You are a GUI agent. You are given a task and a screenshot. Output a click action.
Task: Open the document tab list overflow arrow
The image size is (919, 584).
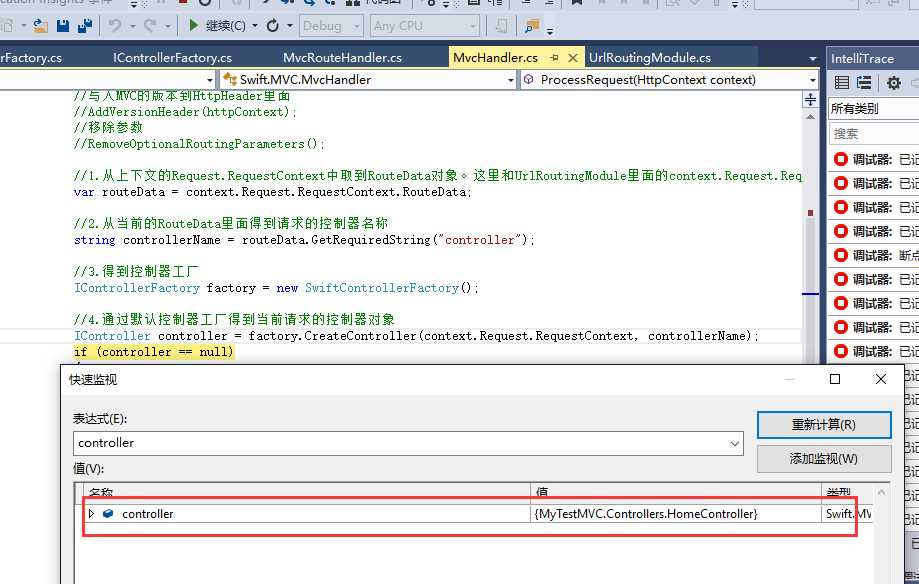click(x=812, y=59)
